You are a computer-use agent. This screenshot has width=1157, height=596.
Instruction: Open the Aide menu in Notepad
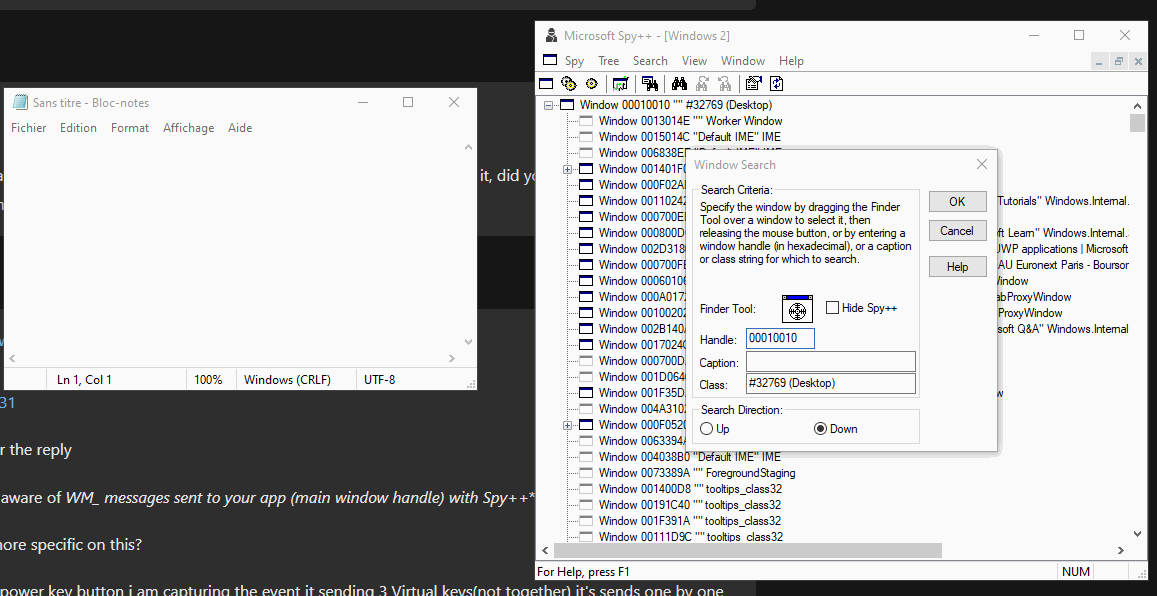[x=240, y=128]
